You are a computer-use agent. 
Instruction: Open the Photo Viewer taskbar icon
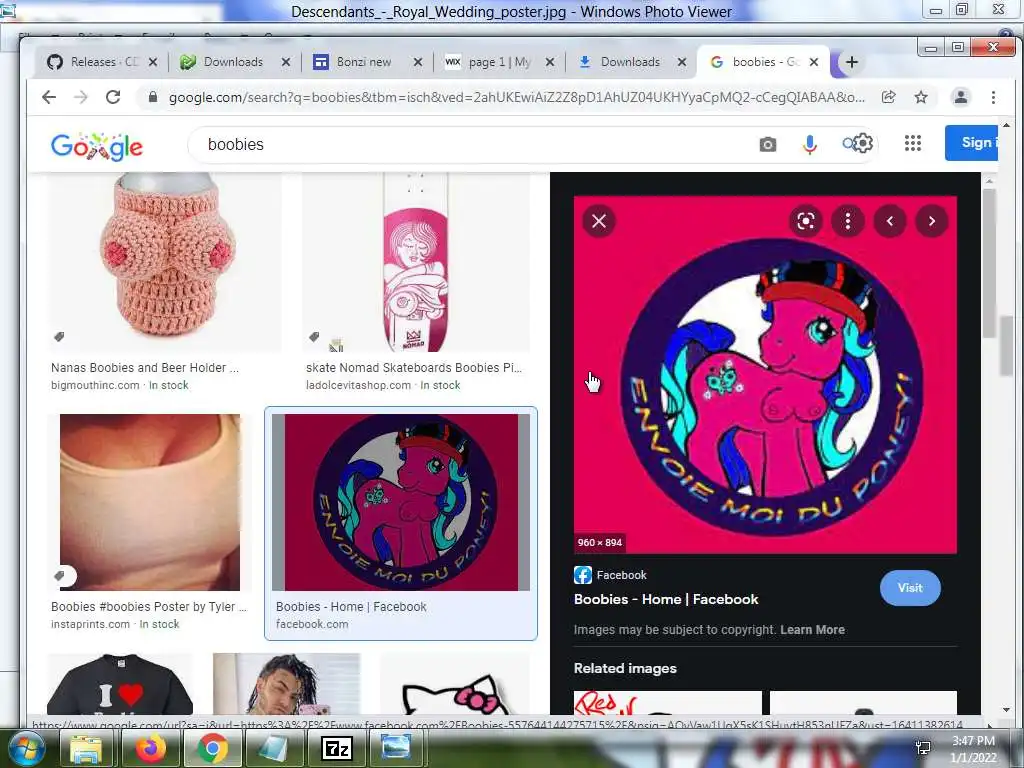(396, 748)
